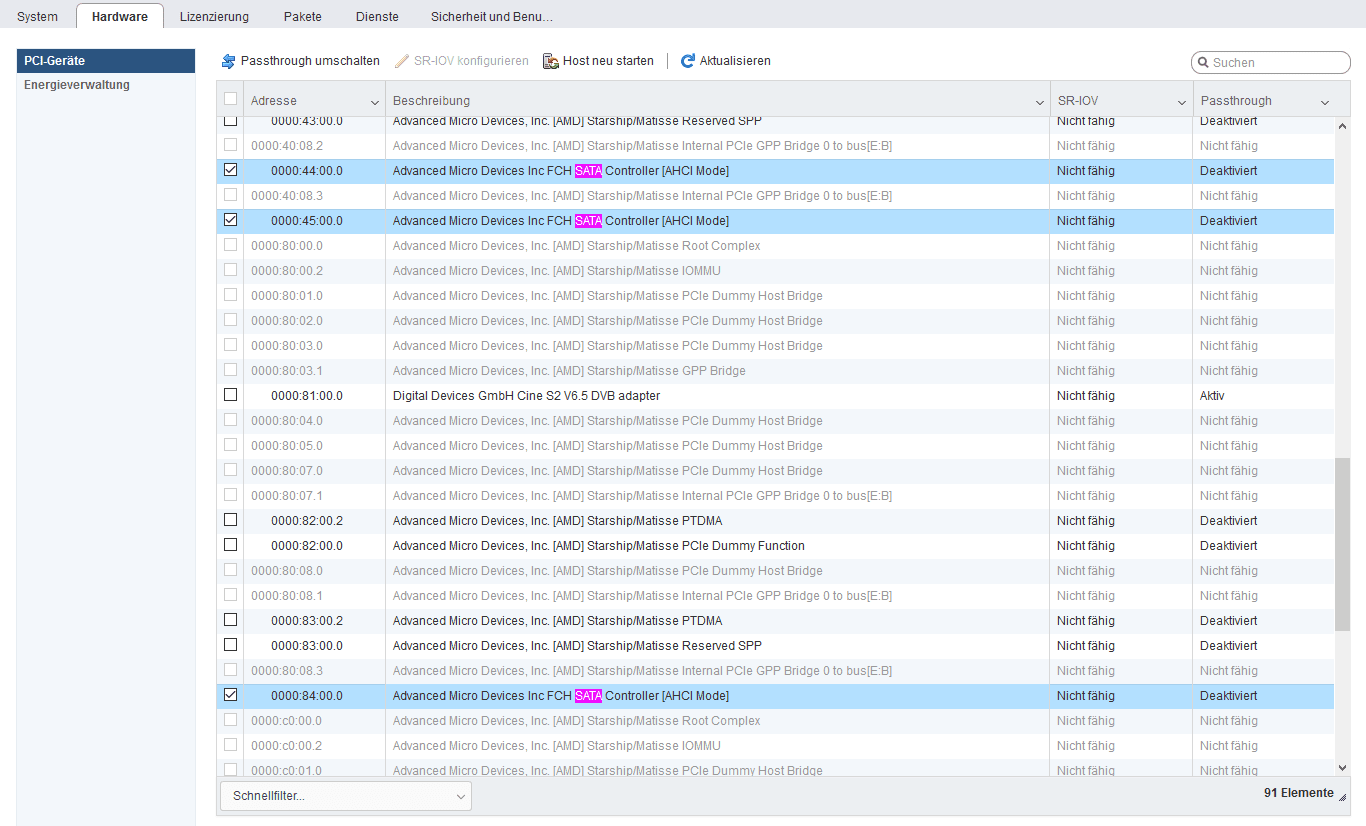This screenshot has height=826, width=1366.
Task: Uncheck the SATA Controller 0000:44:00.0 checkbox
Action: (x=231, y=170)
